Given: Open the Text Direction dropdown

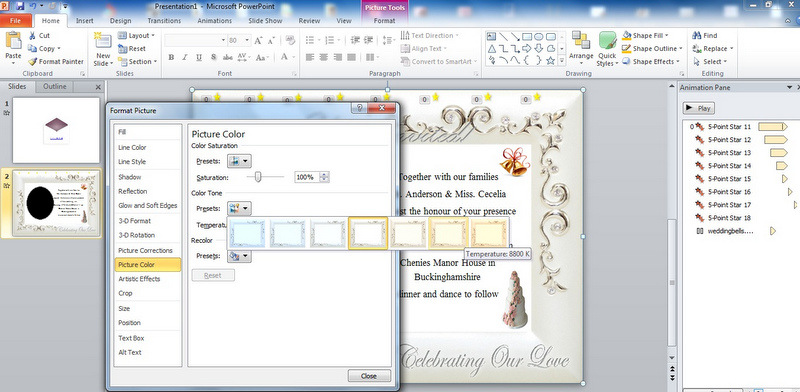Looking at the screenshot, I should pyautogui.click(x=430, y=35).
